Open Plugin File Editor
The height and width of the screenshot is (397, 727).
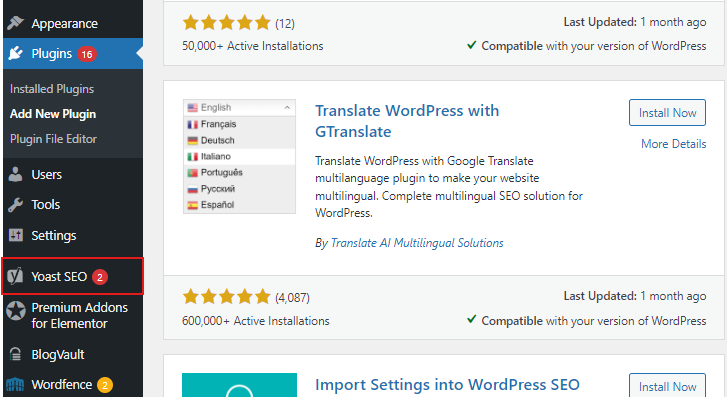[x=53, y=139]
